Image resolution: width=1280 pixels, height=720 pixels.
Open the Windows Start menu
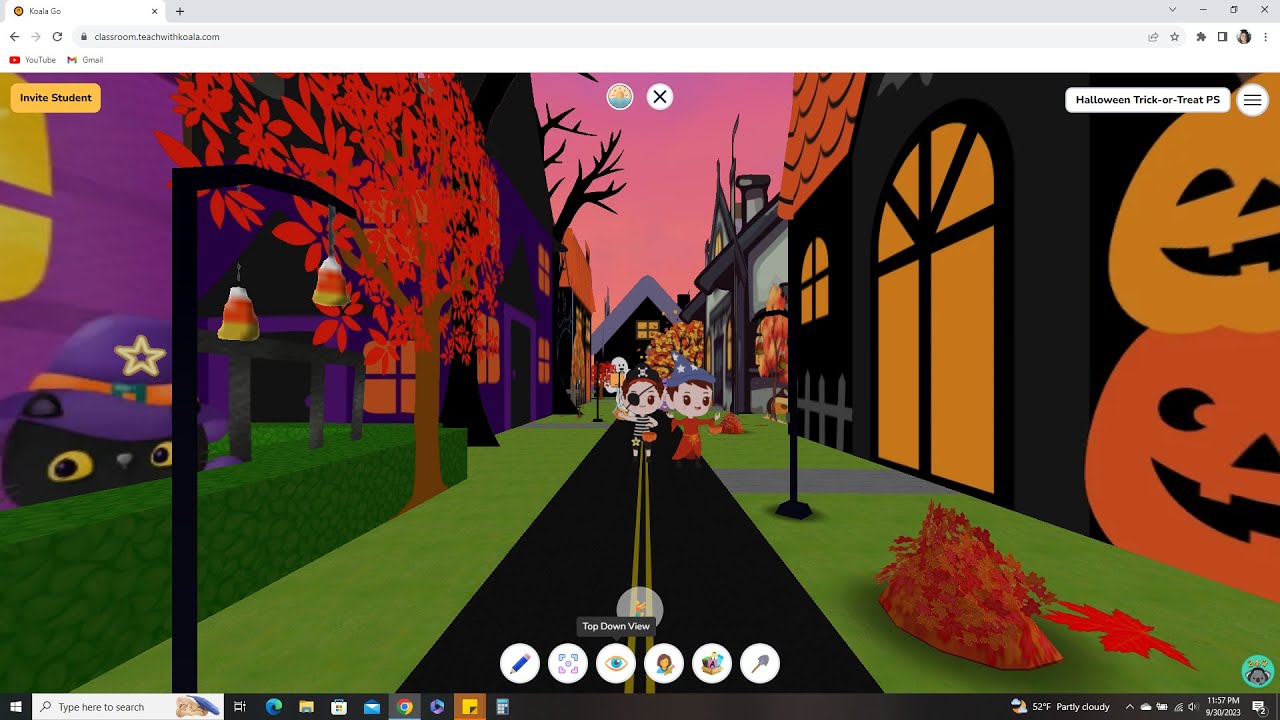click(16, 707)
